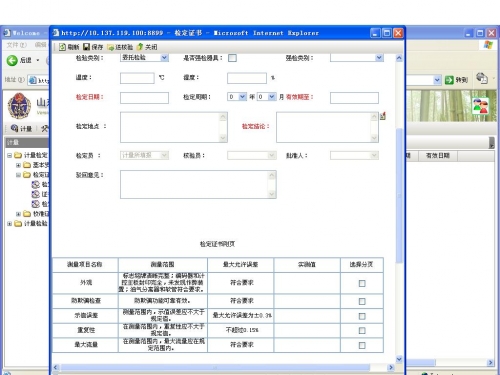Viewport: 500px width, 375px height.
Task: Click the 关闭 toolbar button
Action: [x=147, y=47]
